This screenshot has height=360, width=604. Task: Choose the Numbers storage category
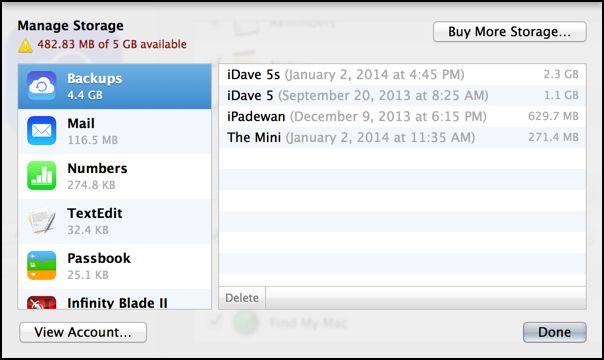coord(114,176)
